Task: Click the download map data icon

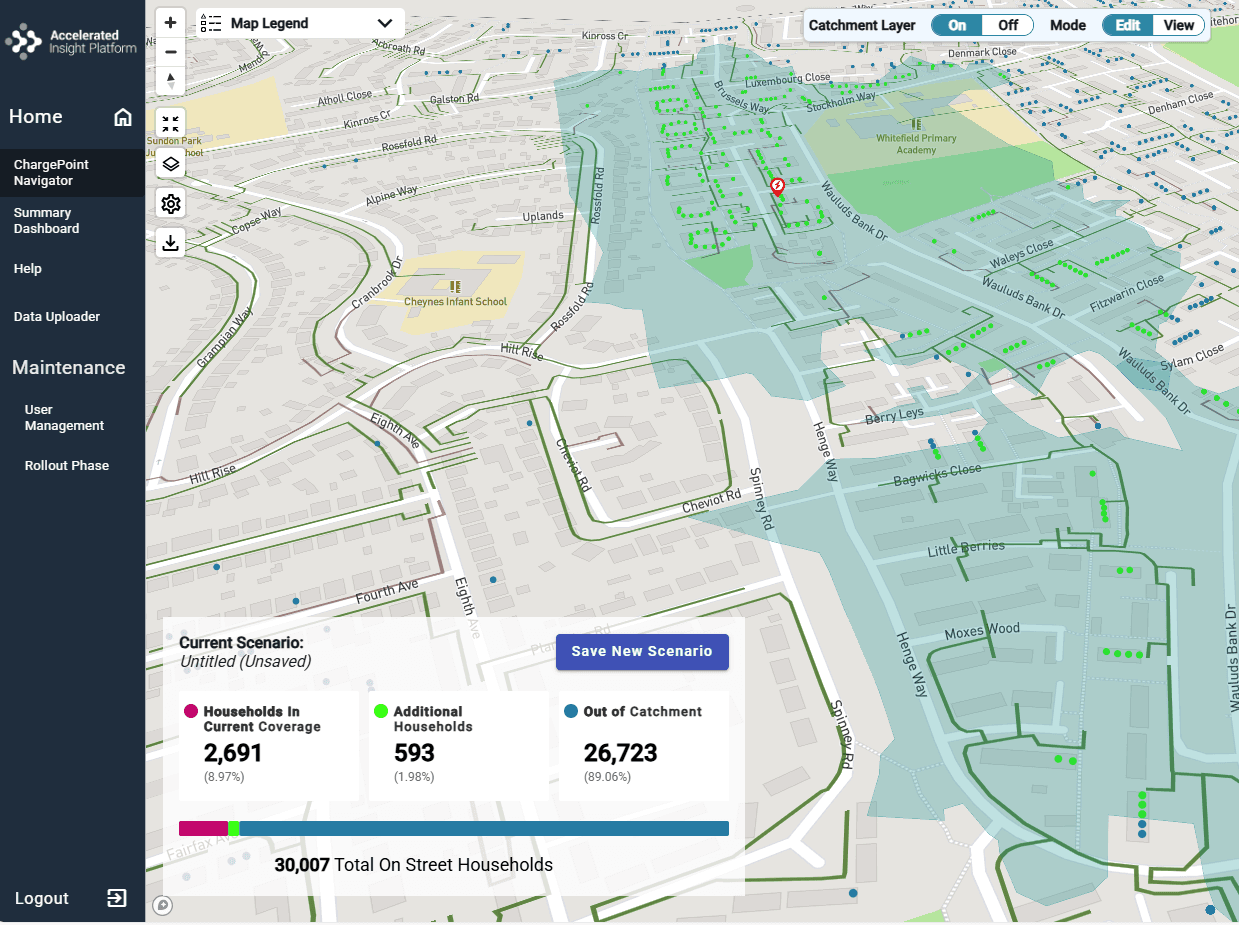Action: 171,243
